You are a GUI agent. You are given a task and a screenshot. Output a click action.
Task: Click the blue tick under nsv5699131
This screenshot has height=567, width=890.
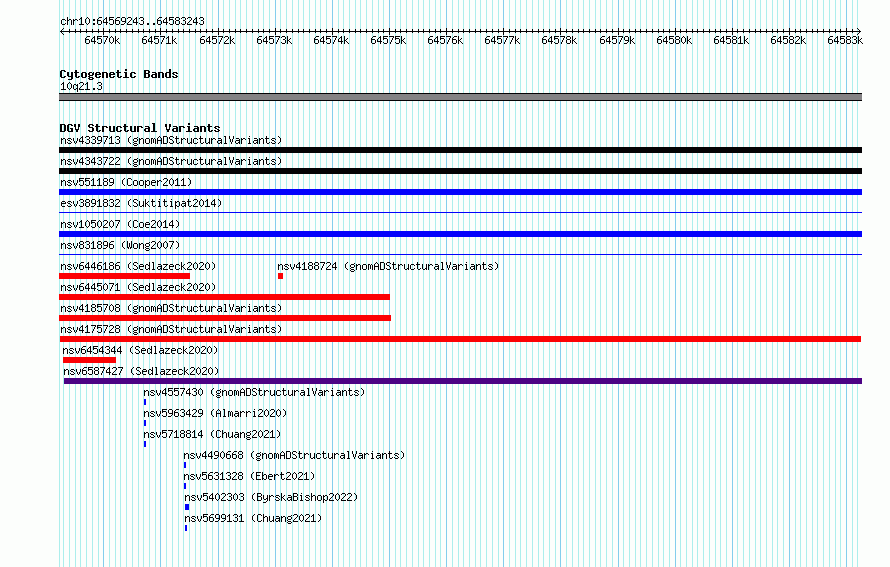click(x=186, y=528)
